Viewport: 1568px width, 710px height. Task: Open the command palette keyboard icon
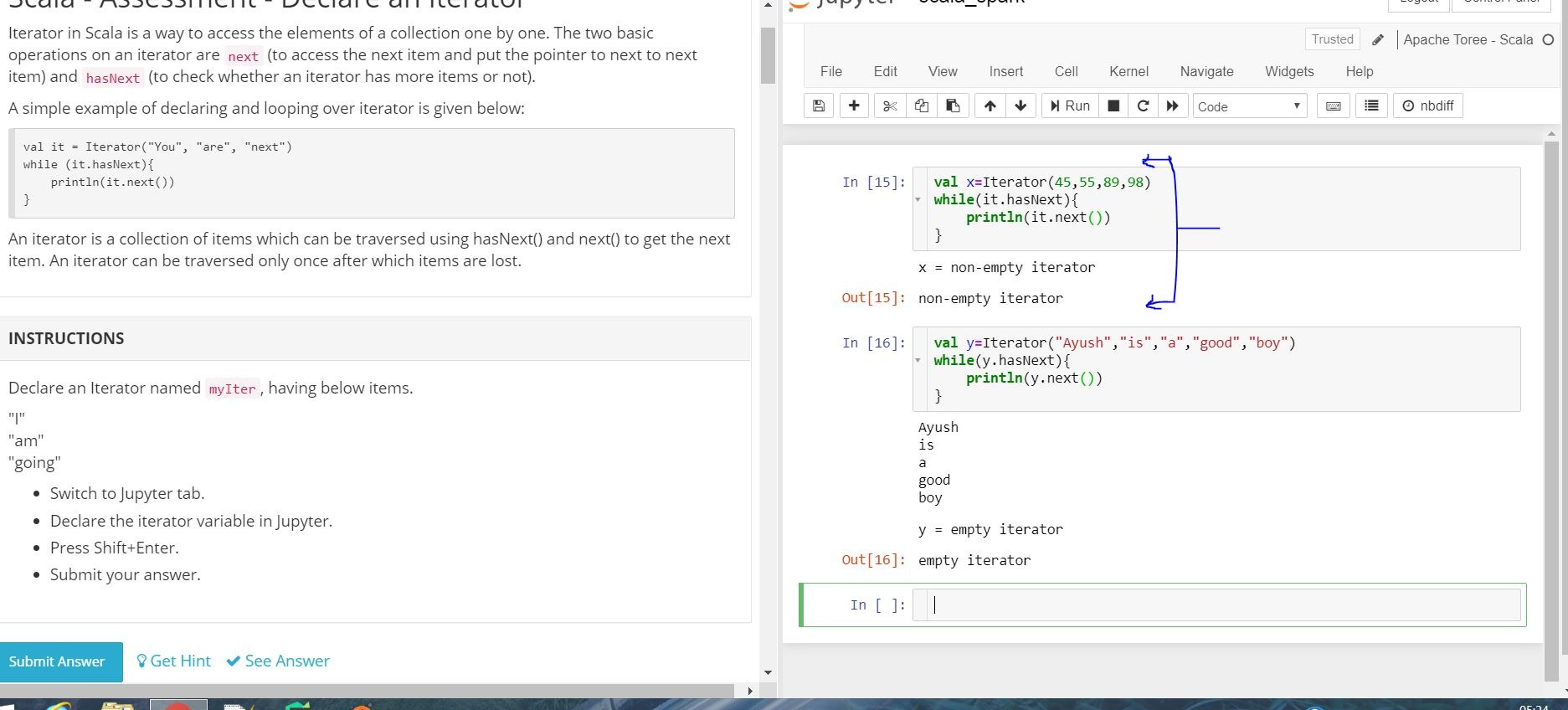pyautogui.click(x=1334, y=105)
